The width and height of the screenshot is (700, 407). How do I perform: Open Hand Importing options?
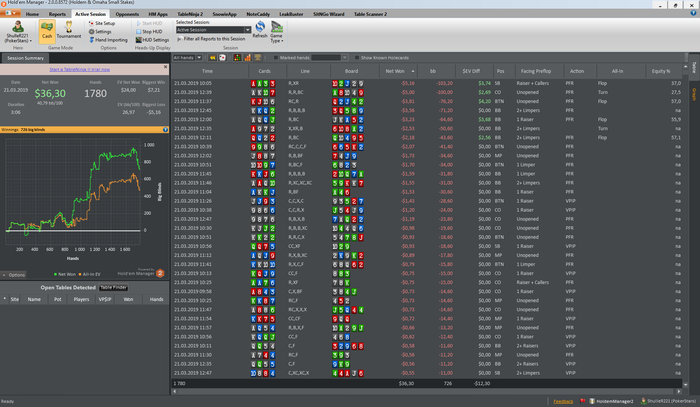point(108,40)
